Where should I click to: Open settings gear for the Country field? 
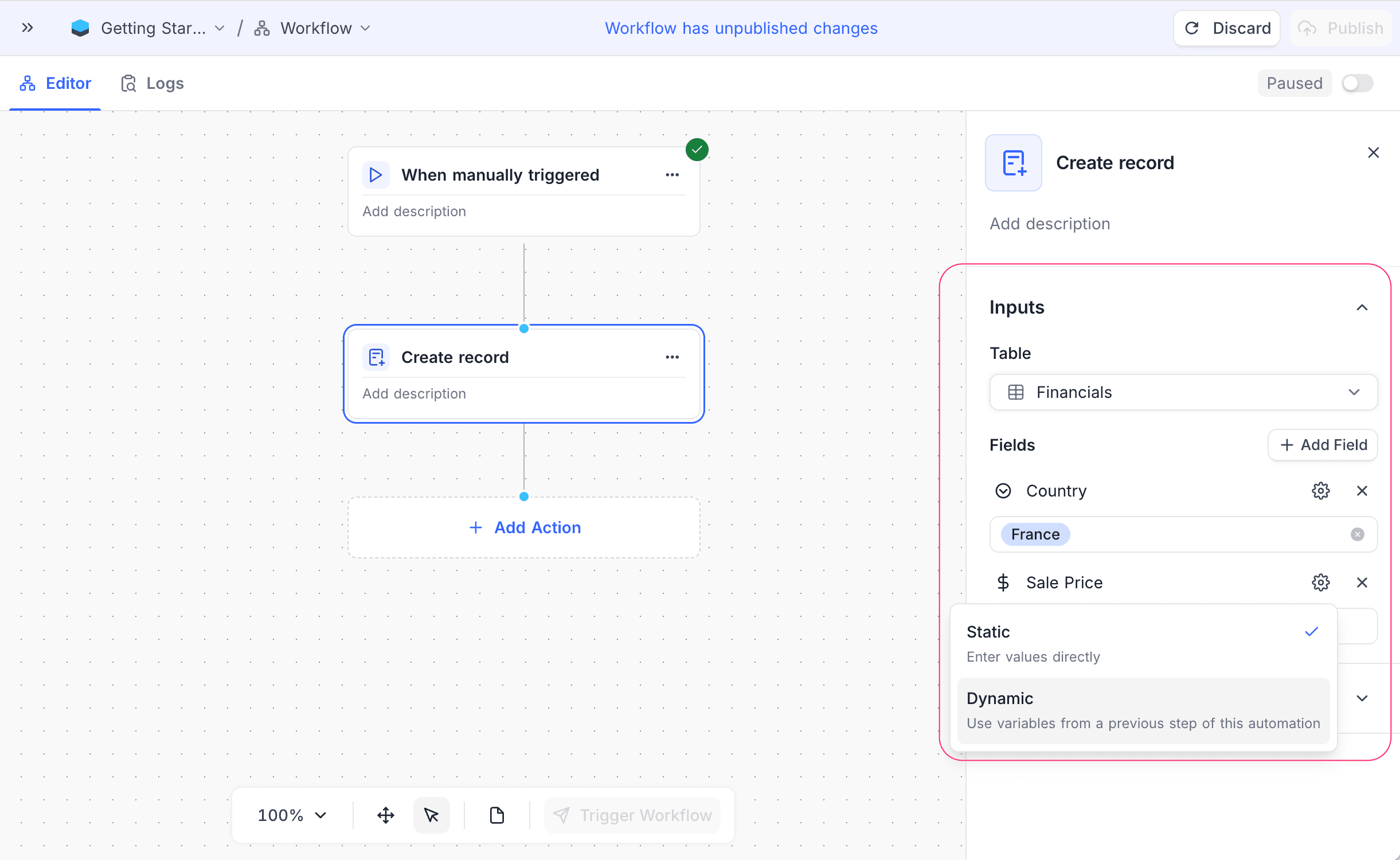pos(1321,491)
